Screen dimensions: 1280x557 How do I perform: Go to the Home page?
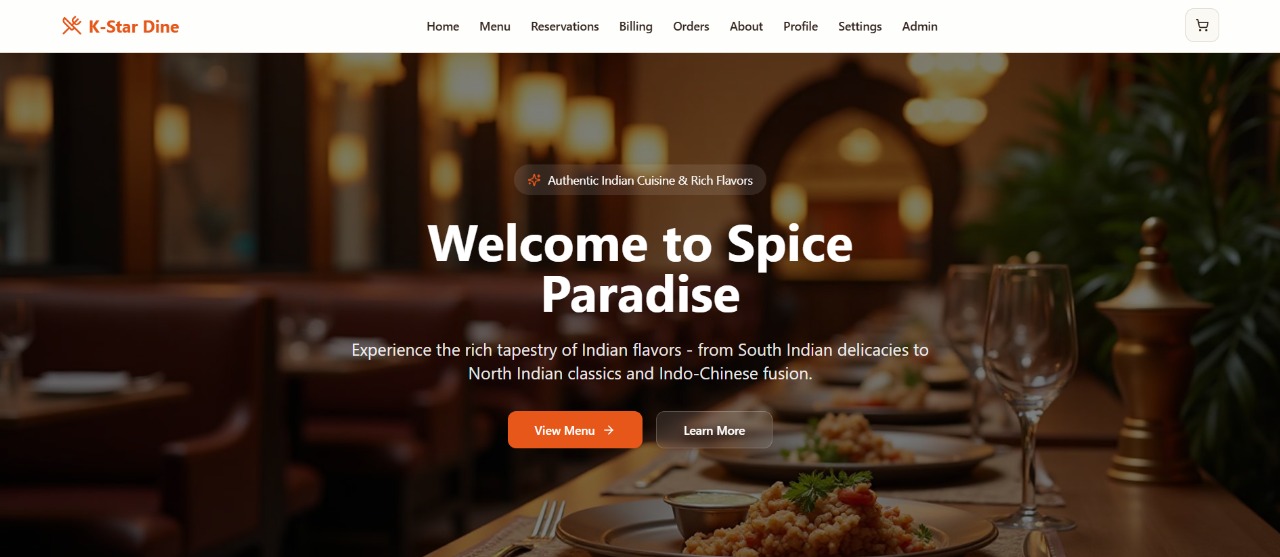[443, 27]
